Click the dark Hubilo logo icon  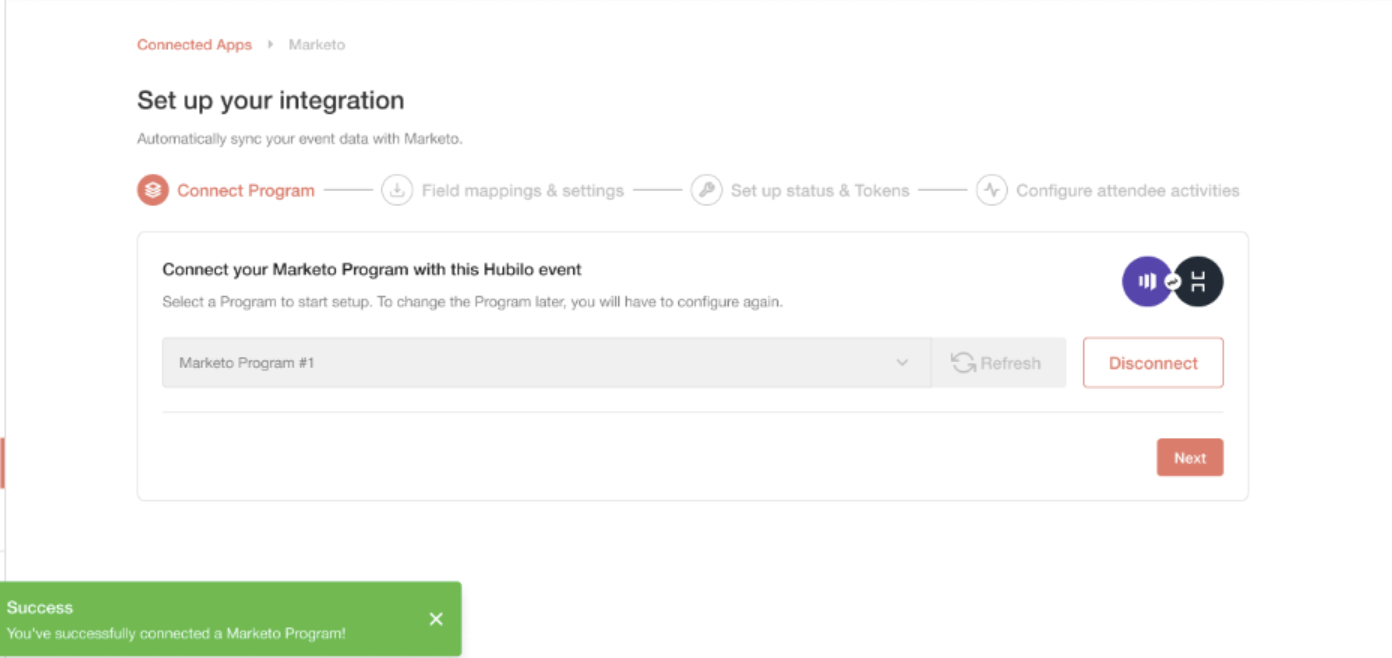(x=1198, y=282)
